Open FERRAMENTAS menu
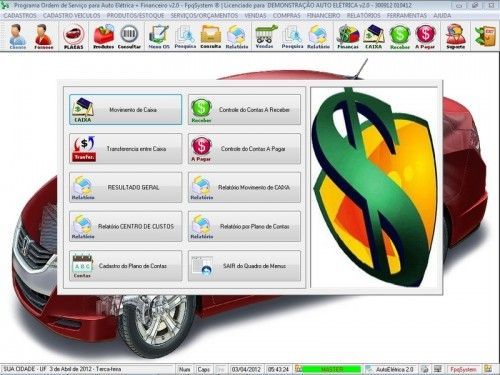The width and height of the screenshot is (500, 375). 407,16
